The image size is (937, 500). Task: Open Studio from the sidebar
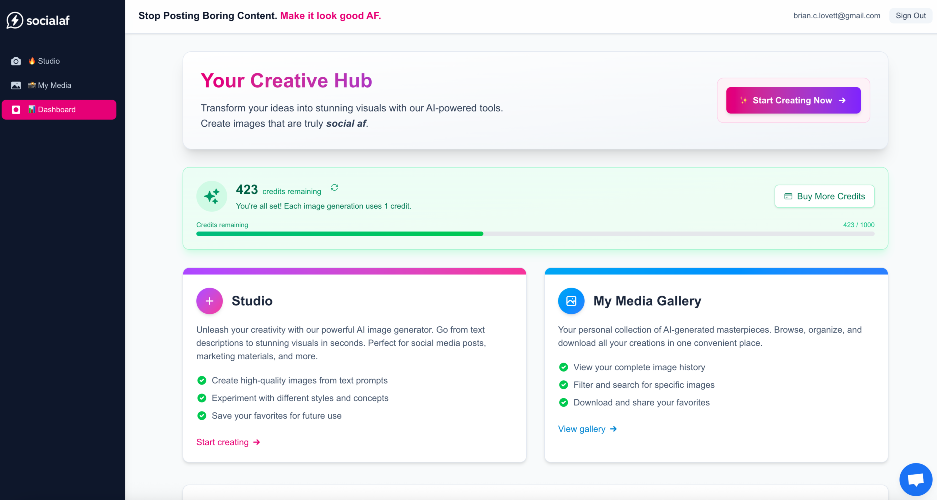pyautogui.click(x=48, y=61)
